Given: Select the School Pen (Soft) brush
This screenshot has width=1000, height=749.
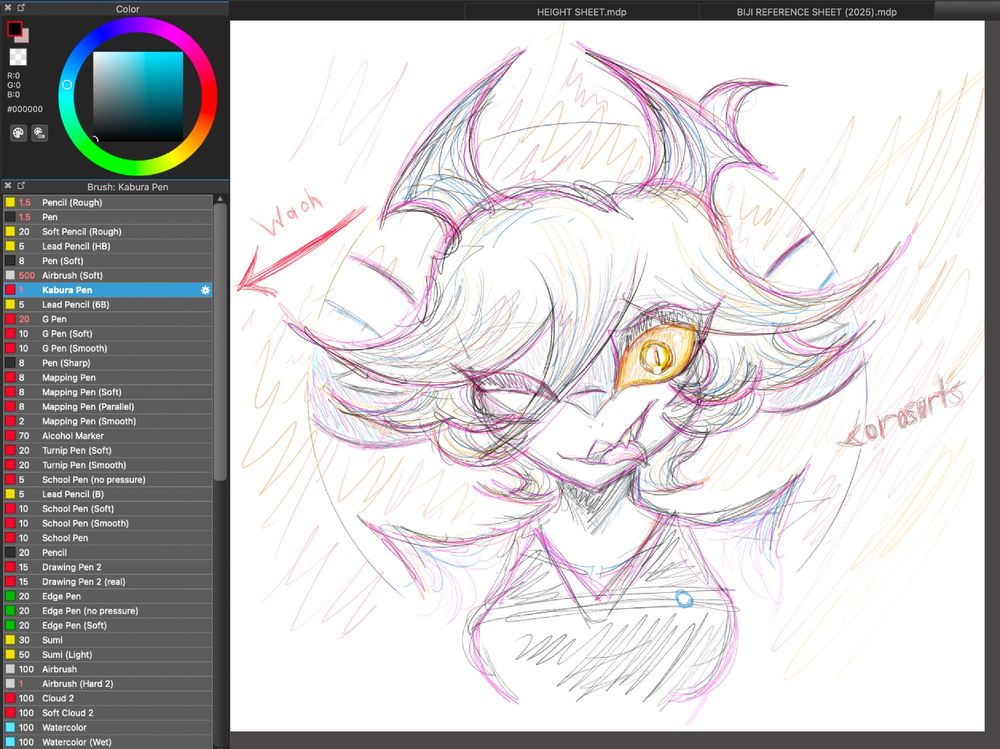Looking at the screenshot, I should point(108,509).
